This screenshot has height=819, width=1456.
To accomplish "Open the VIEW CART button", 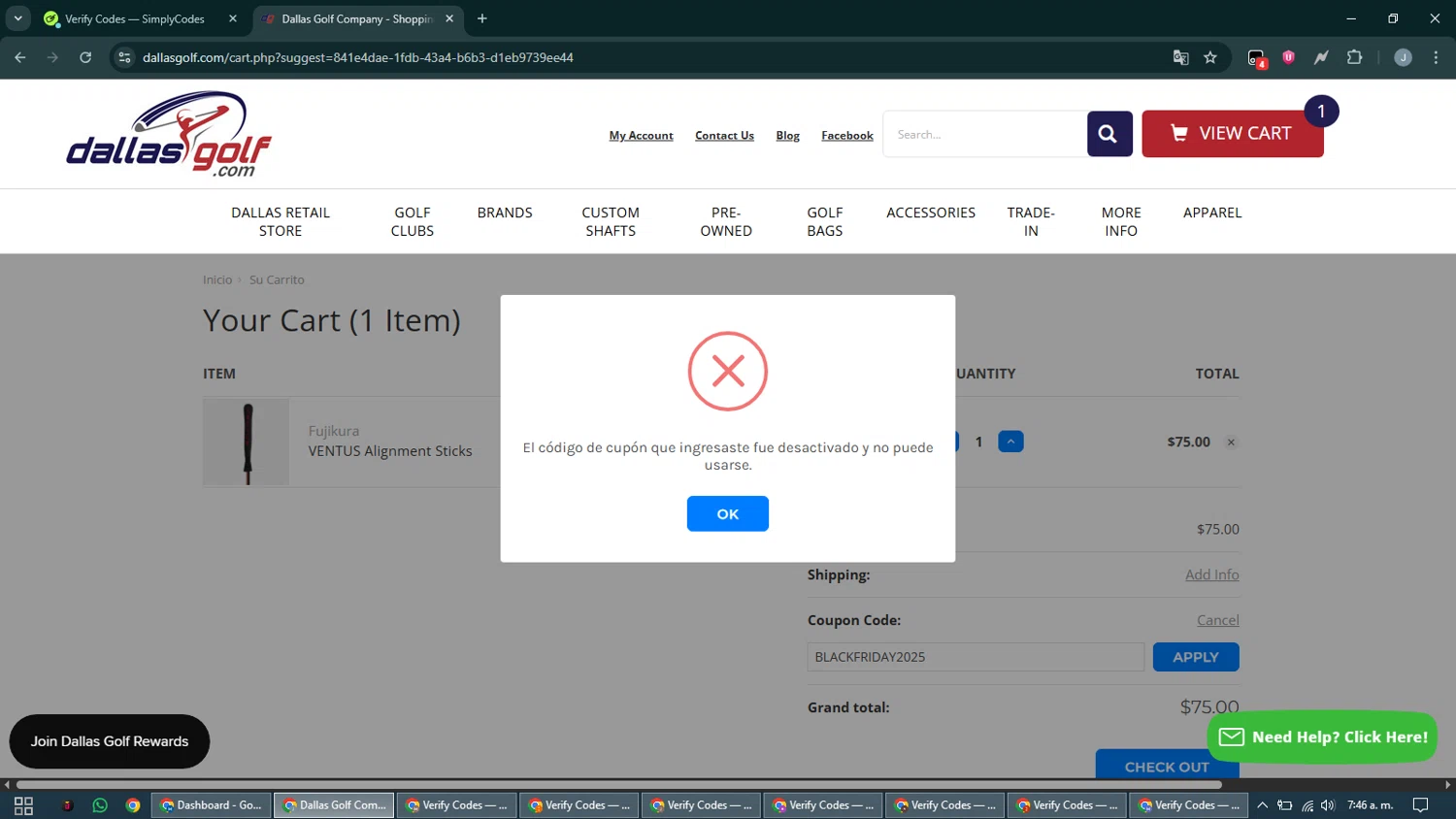I will point(1233,134).
